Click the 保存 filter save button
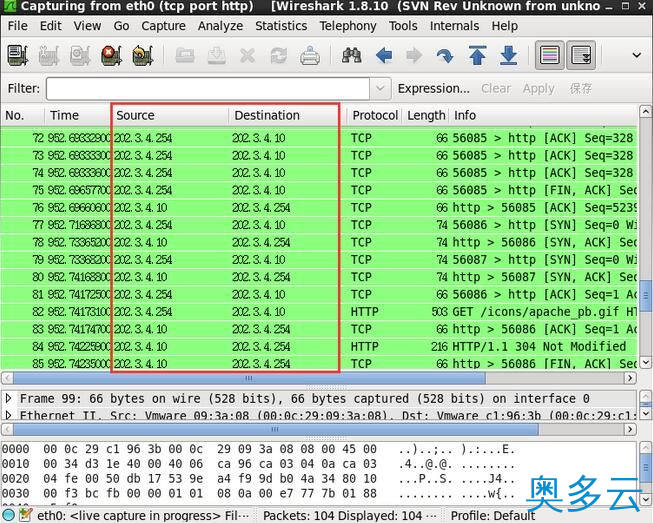 581,88
